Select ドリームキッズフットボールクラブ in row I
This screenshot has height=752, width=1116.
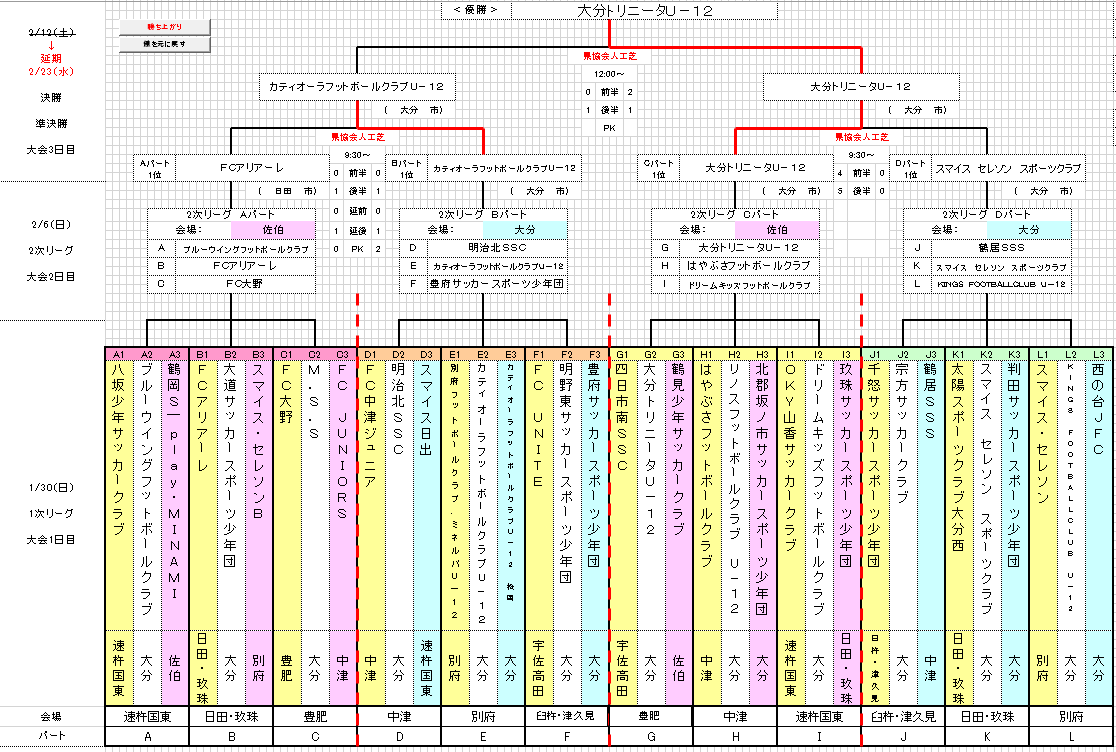tap(749, 284)
